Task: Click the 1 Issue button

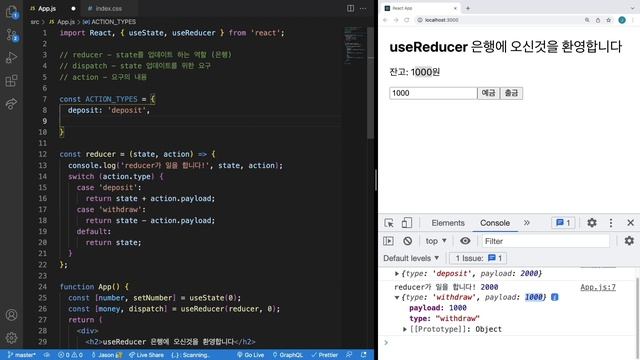Action: pyautogui.click(x=478, y=258)
